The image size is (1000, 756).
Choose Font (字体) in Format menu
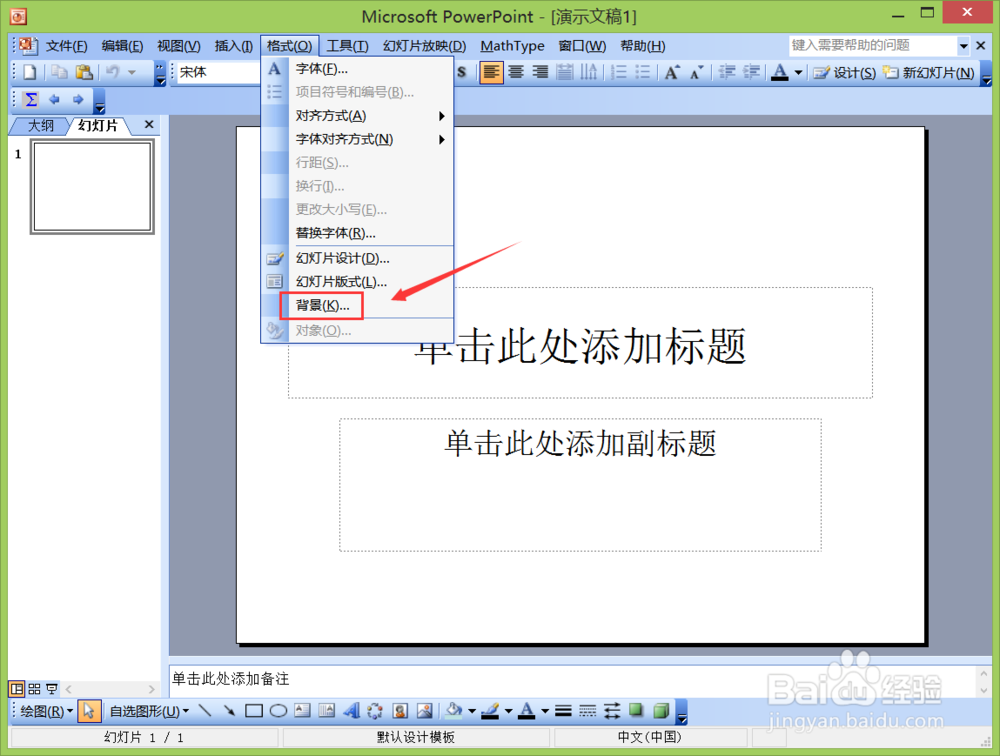[357, 69]
